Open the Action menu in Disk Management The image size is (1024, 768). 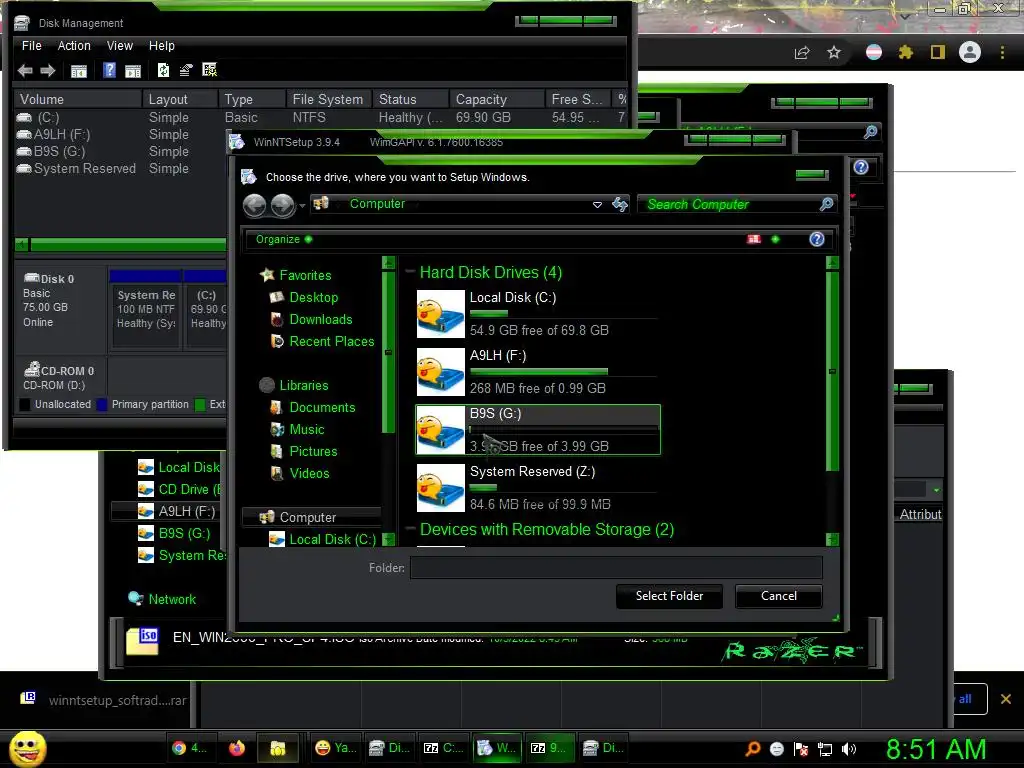tap(74, 46)
